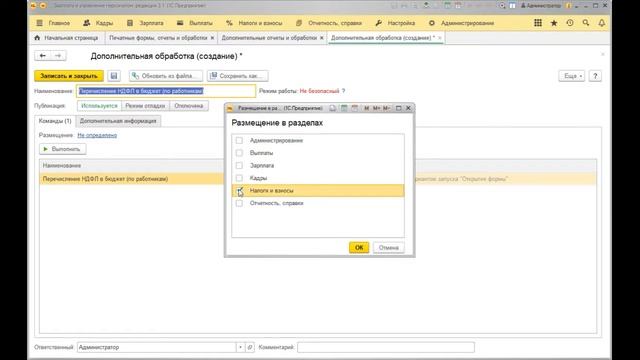Viewport: 640px width, 360px height.
Task: Open the Налоги и взносы section menu
Action: pyautogui.click(x=254, y=23)
